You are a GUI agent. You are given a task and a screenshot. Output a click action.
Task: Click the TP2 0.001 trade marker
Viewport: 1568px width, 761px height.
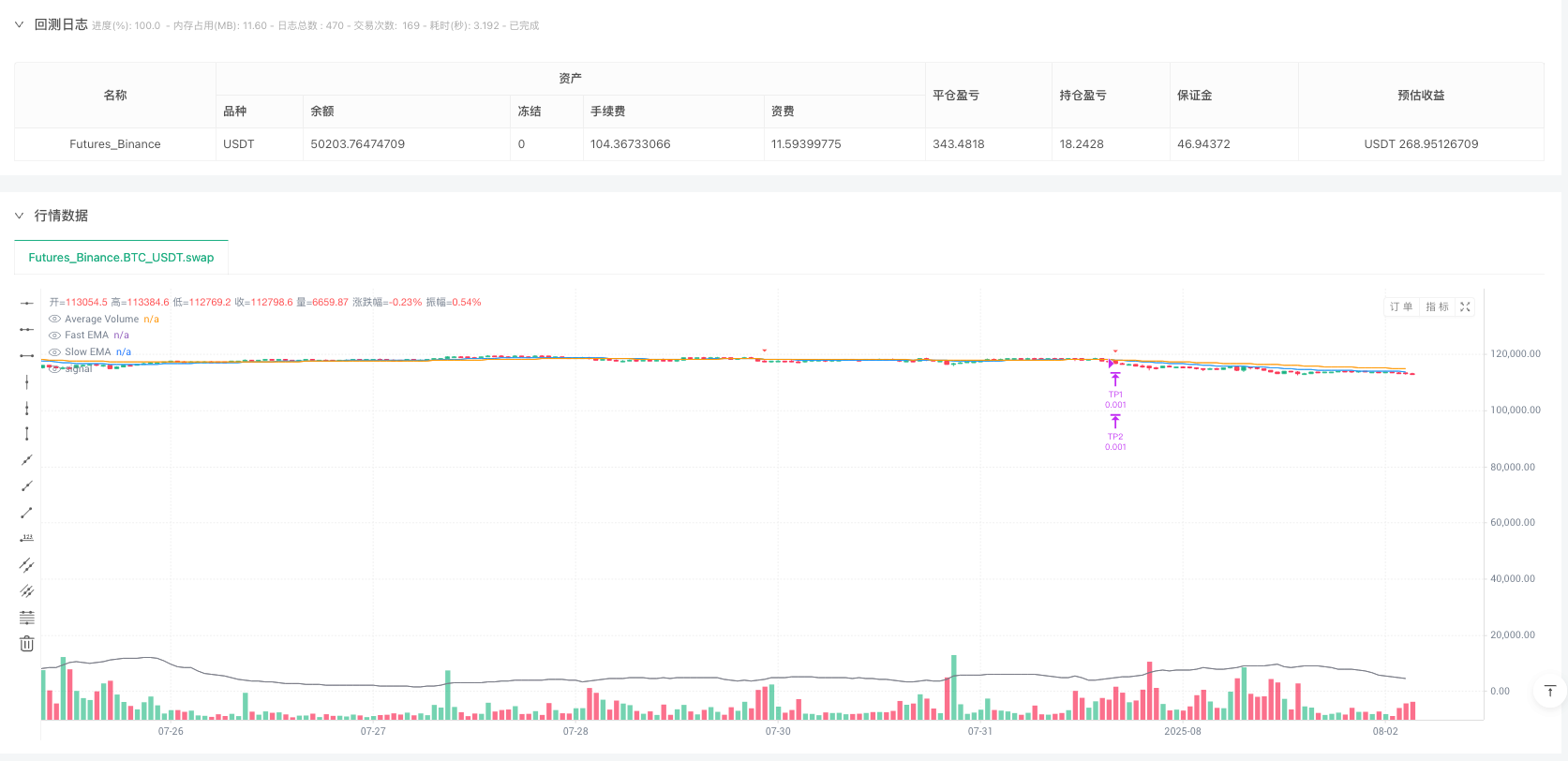[x=1115, y=433]
